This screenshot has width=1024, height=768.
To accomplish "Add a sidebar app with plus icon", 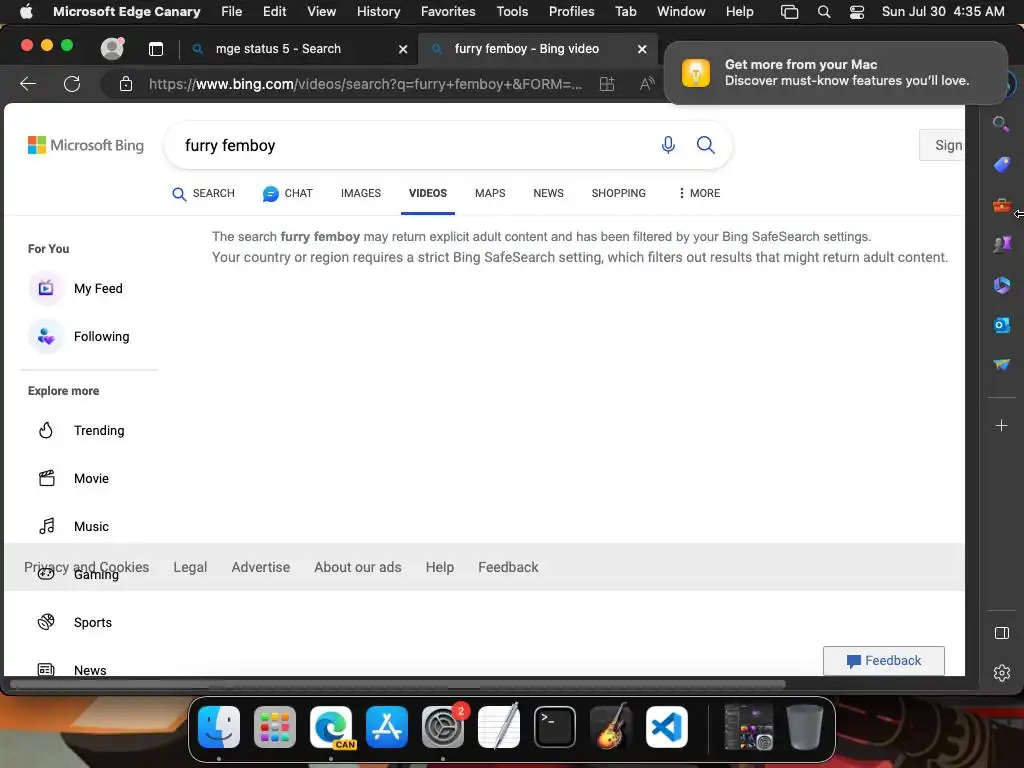I will [x=1001, y=426].
